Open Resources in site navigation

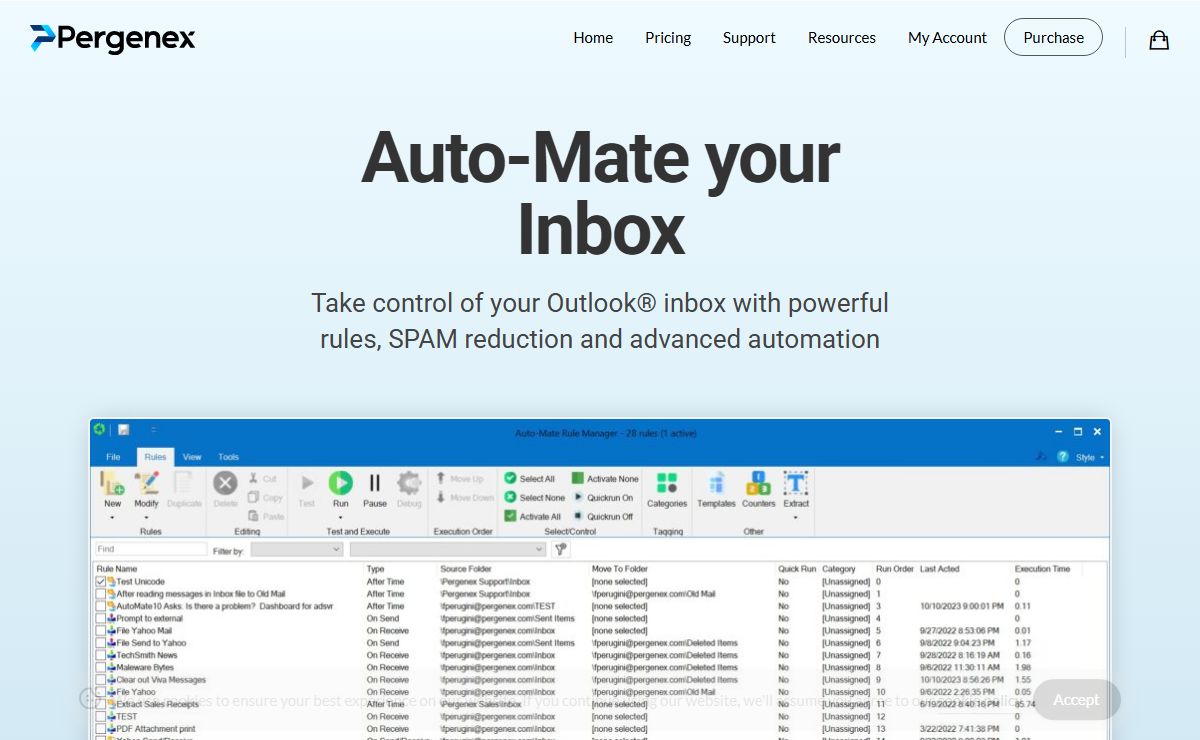pos(842,38)
